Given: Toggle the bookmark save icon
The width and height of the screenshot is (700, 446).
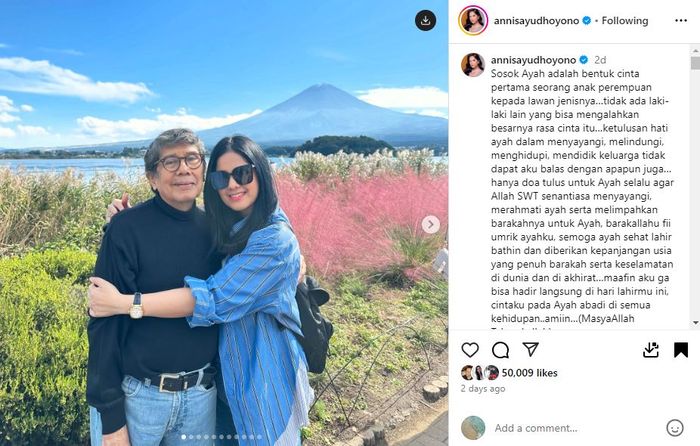Looking at the screenshot, I should [681, 350].
